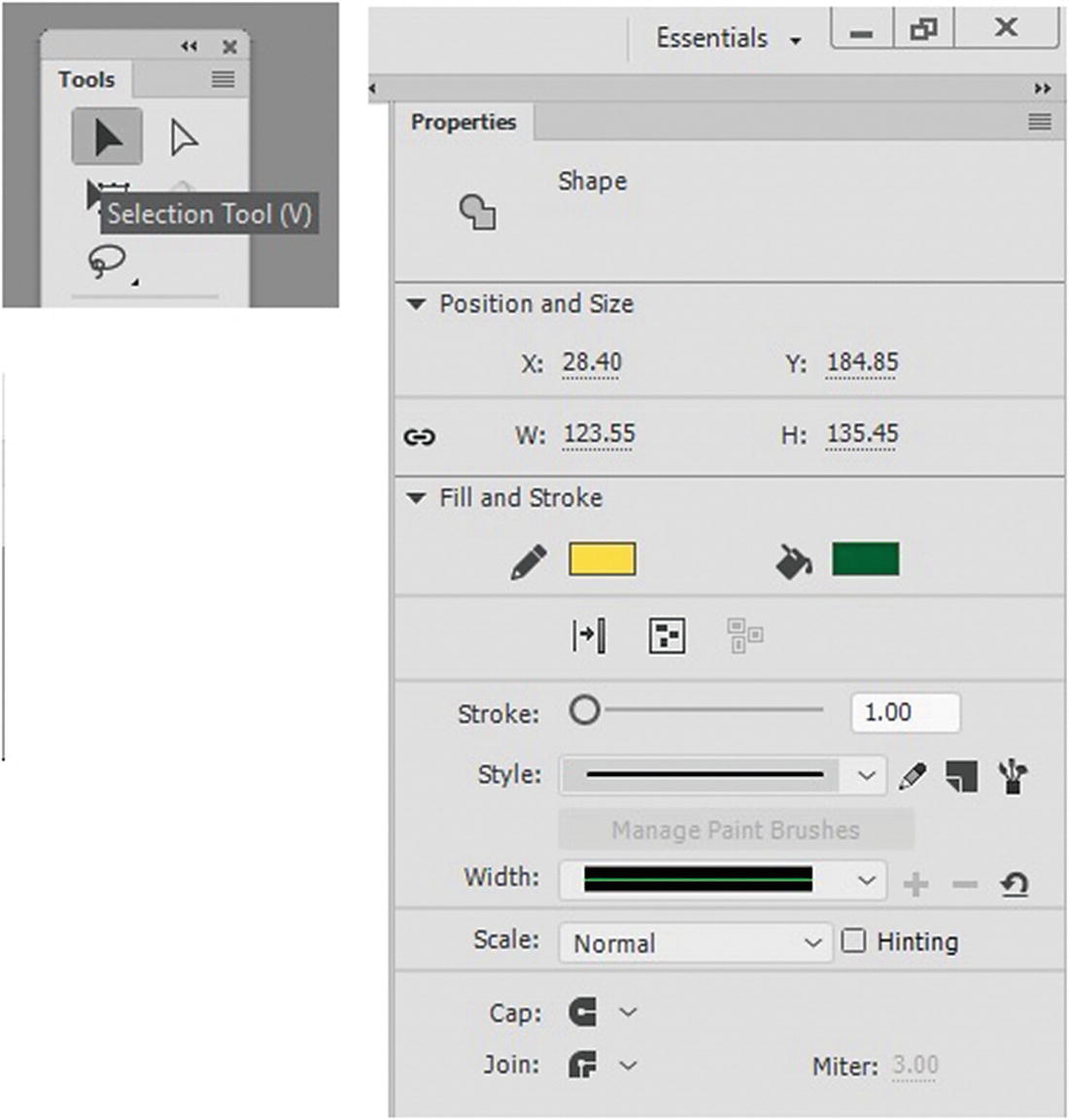
Task: Click the greyed-out grouped squares icon
Action: click(x=744, y=635)
